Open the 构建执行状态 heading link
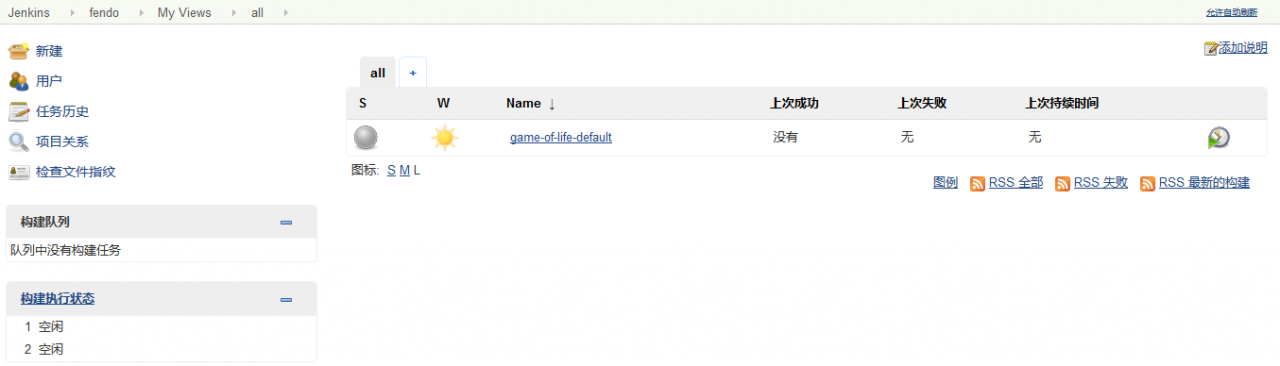1280x366 pixels. 58,299
